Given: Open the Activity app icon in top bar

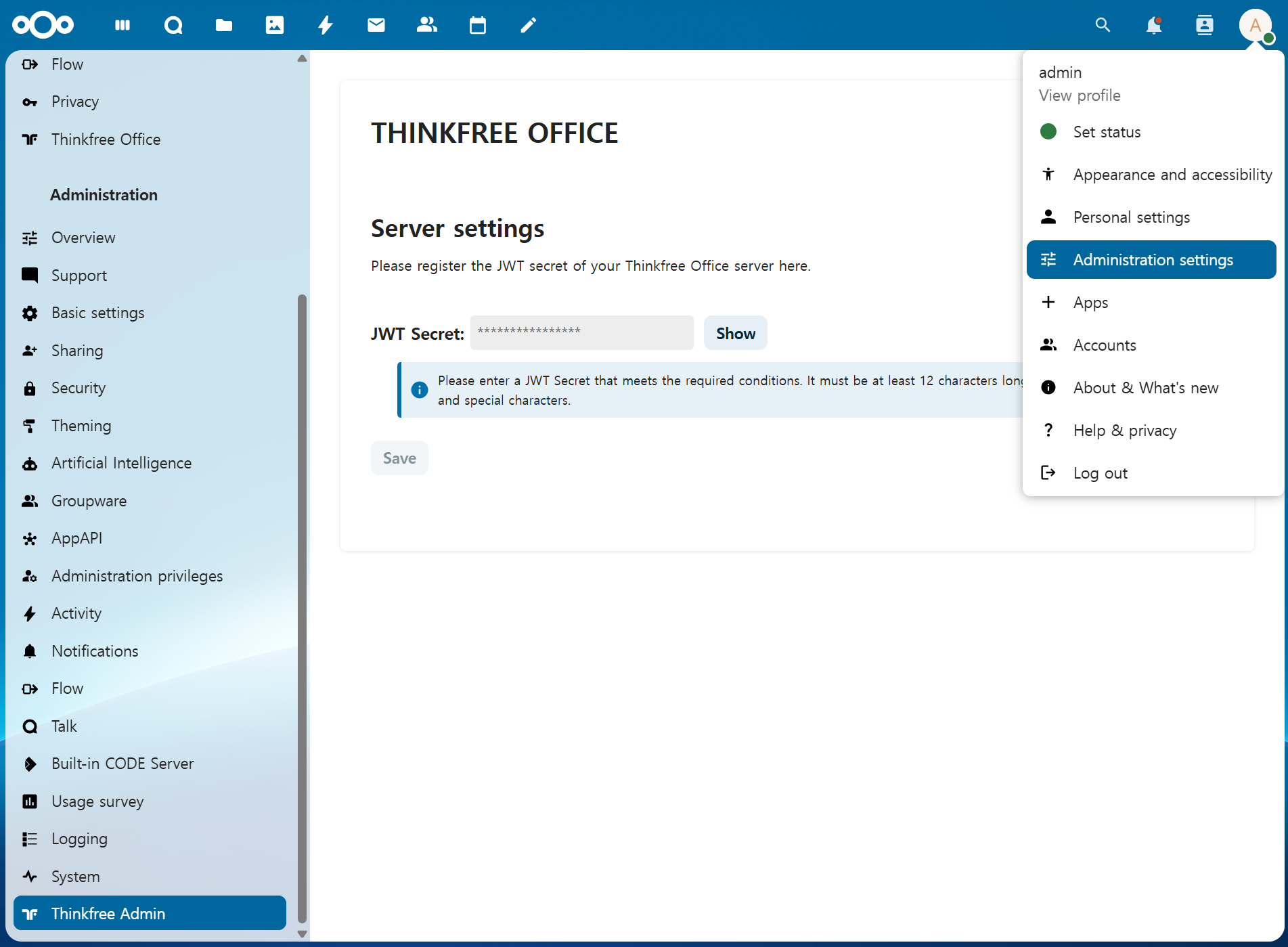Looking at the screenshot, I should coord(326,25).
